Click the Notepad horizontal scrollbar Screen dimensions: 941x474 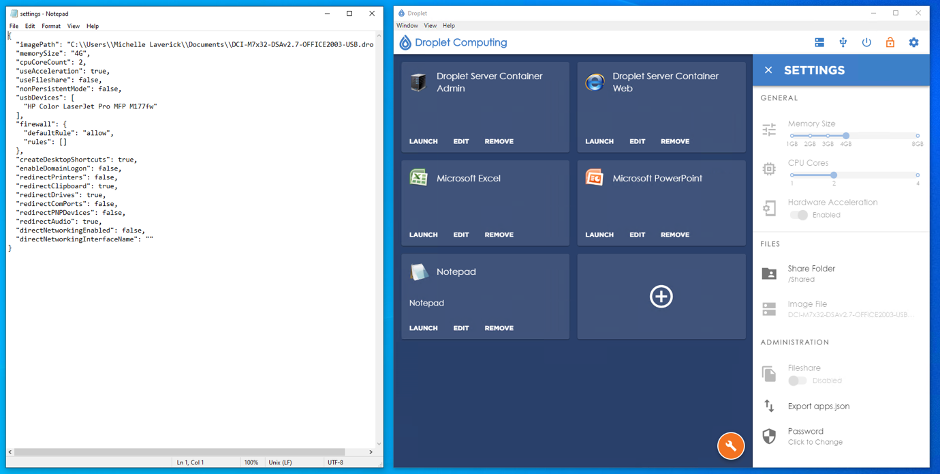(179, 452)
